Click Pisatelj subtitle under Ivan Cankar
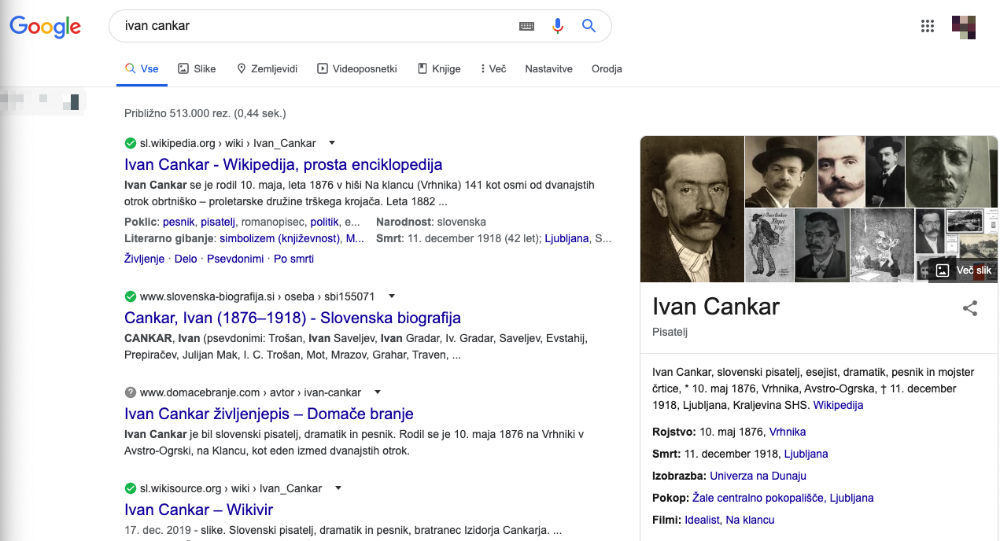Viewport: 1000px width, 541px height. coord(670,332)
